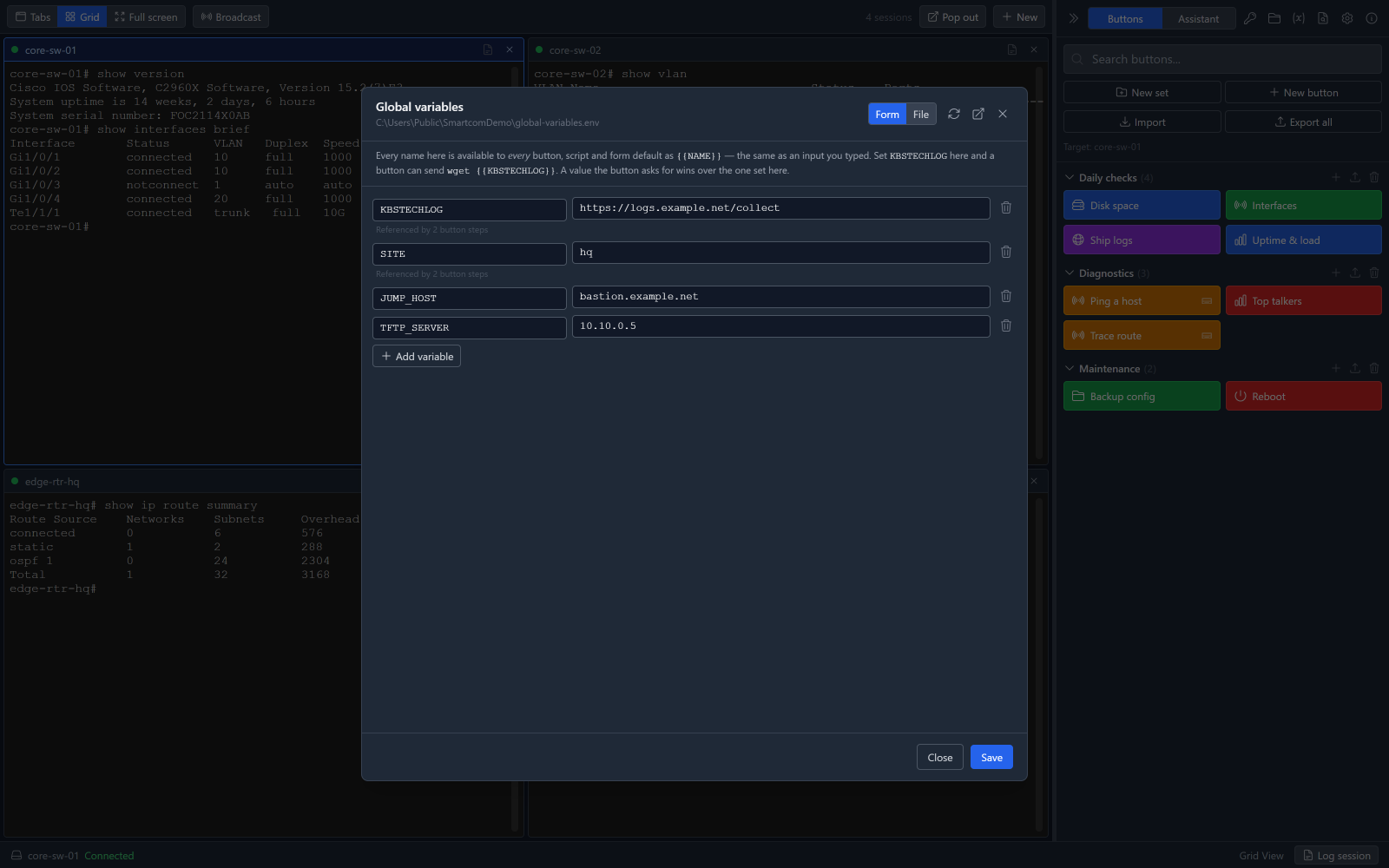This screenshot has width=1389, height=868.
Task: Toggle Log session in status bar
Action: click(x=1336, y=855)
